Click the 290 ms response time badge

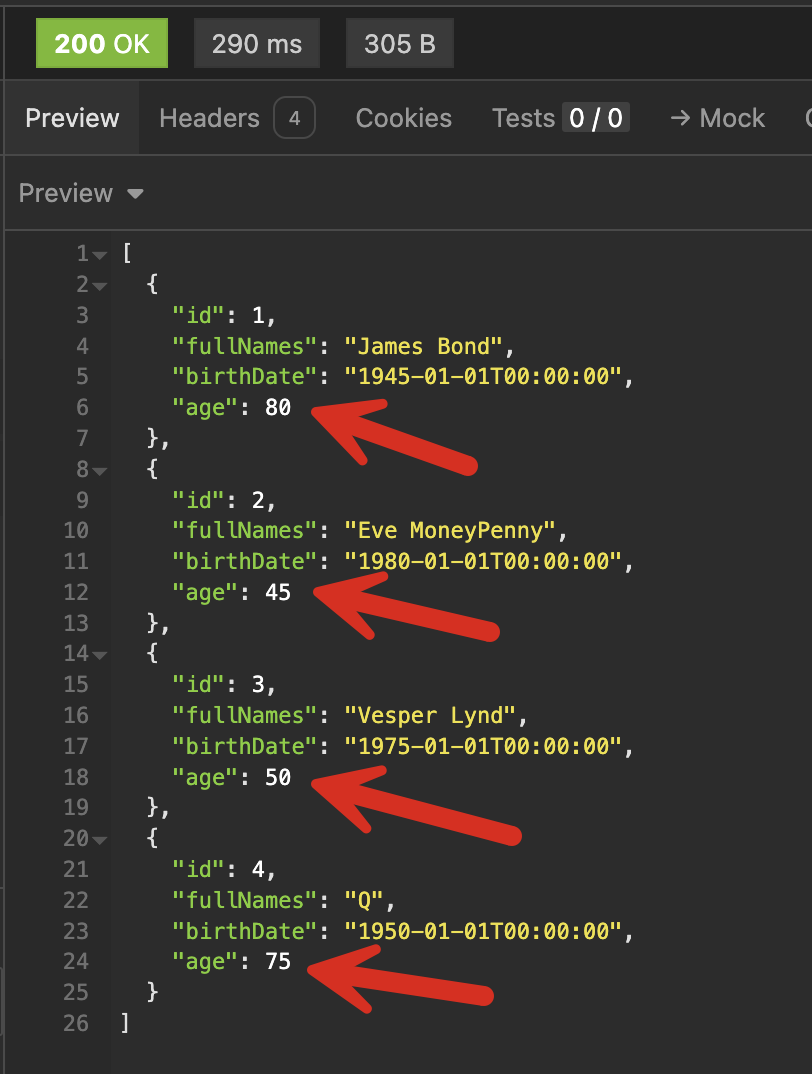(256, 44)
